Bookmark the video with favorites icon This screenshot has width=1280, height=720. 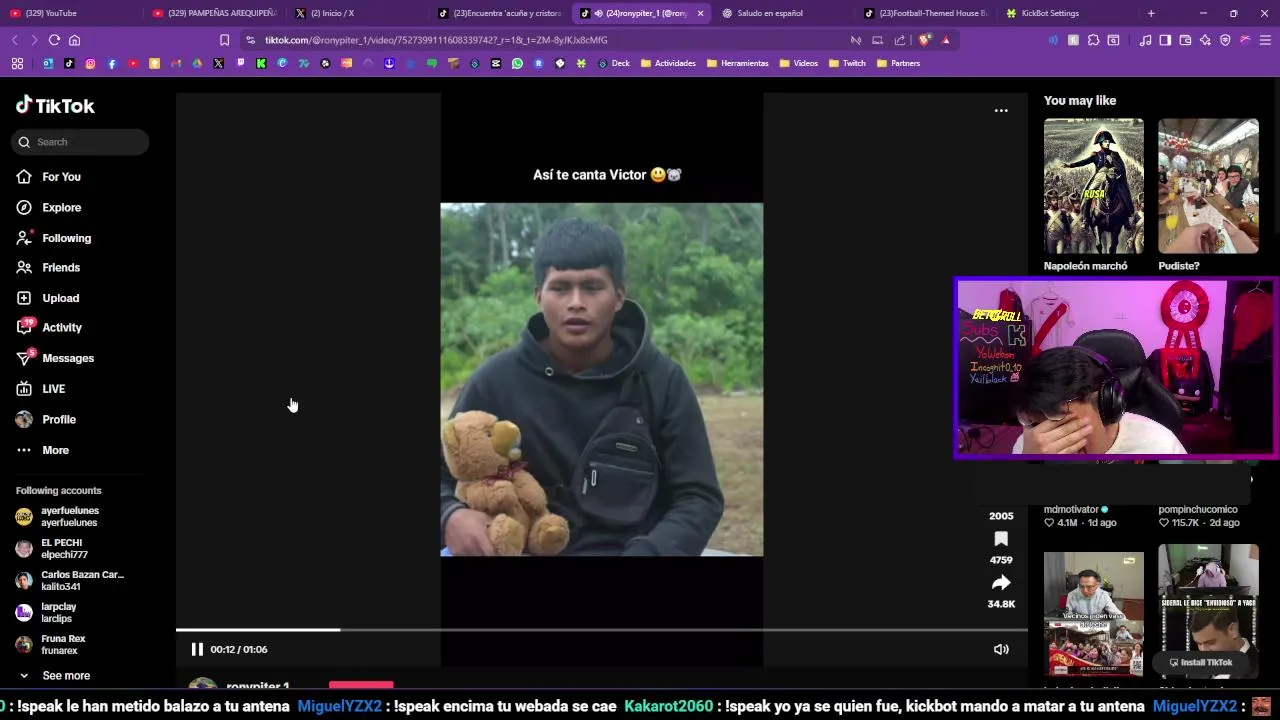[x=1001, y=539]
